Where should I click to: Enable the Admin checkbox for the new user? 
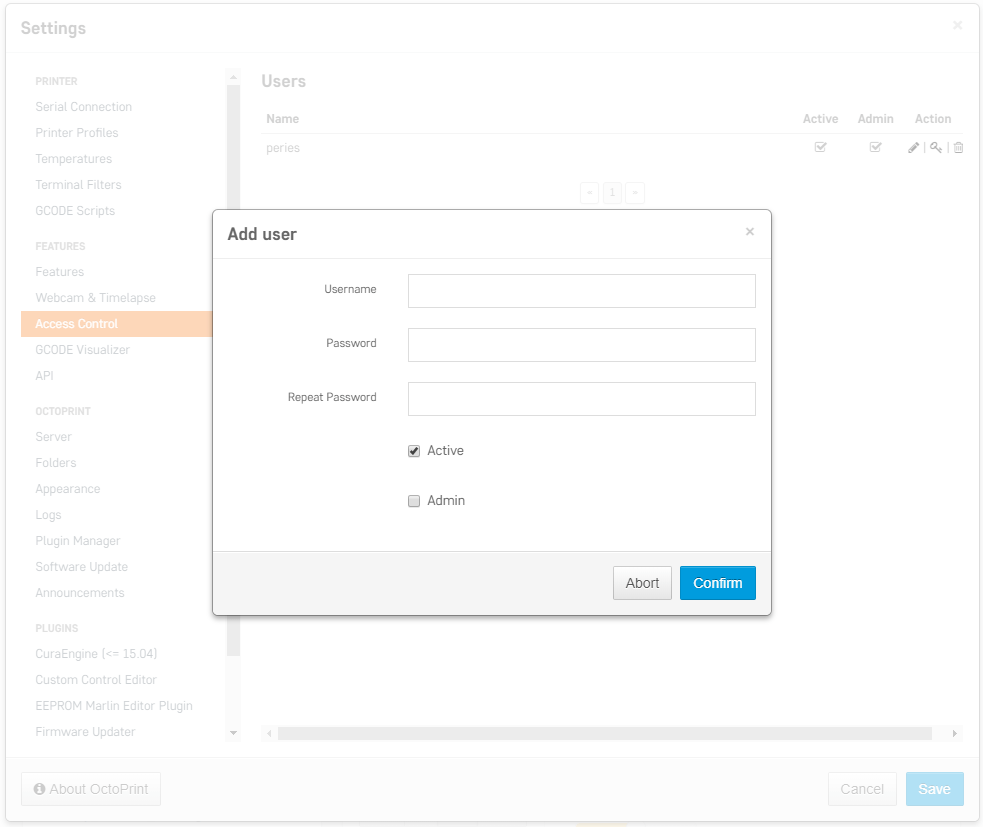point(413,500)
